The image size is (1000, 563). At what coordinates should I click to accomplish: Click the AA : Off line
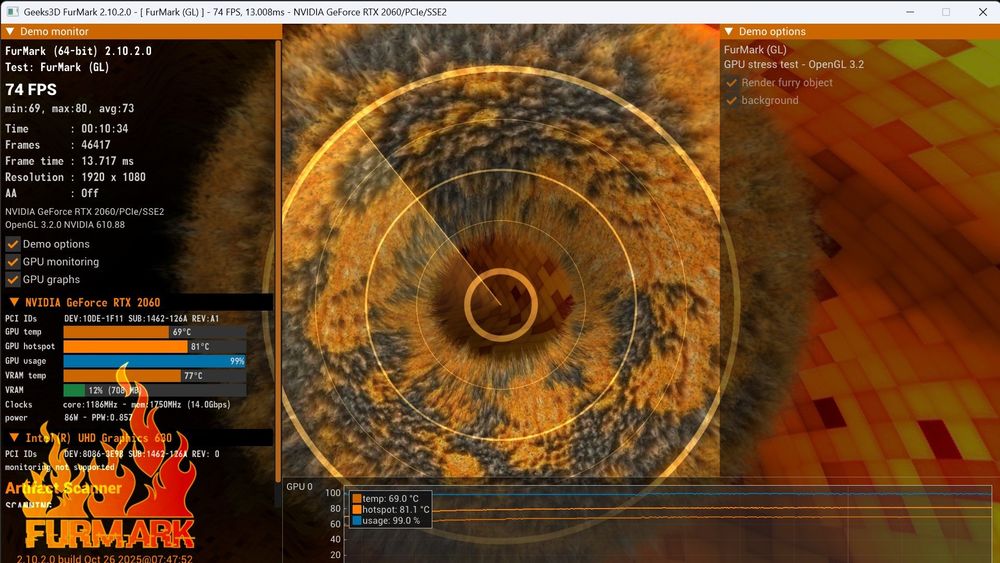[x=52, y=193]
